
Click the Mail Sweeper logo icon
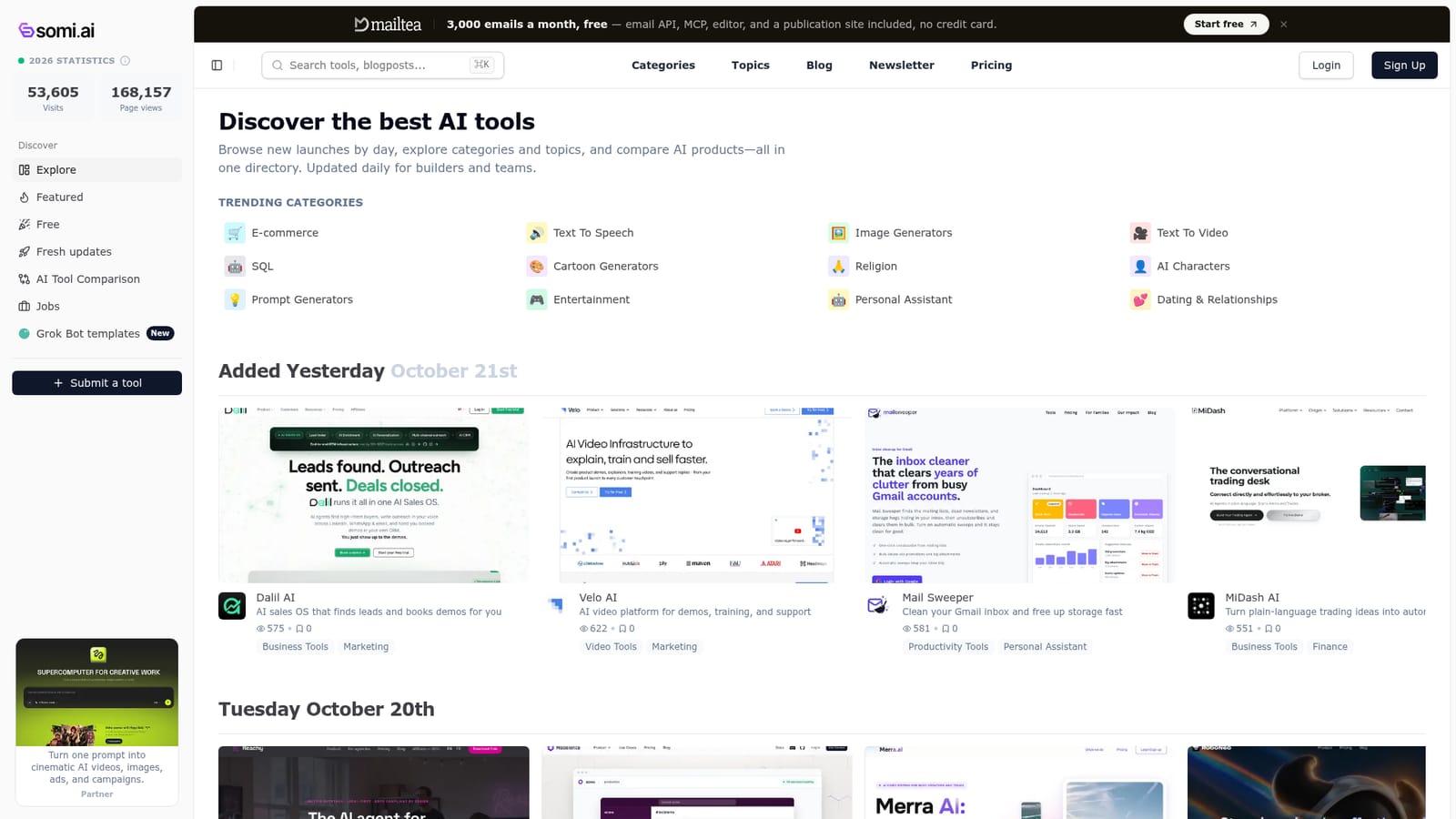(x=878, y=606)
